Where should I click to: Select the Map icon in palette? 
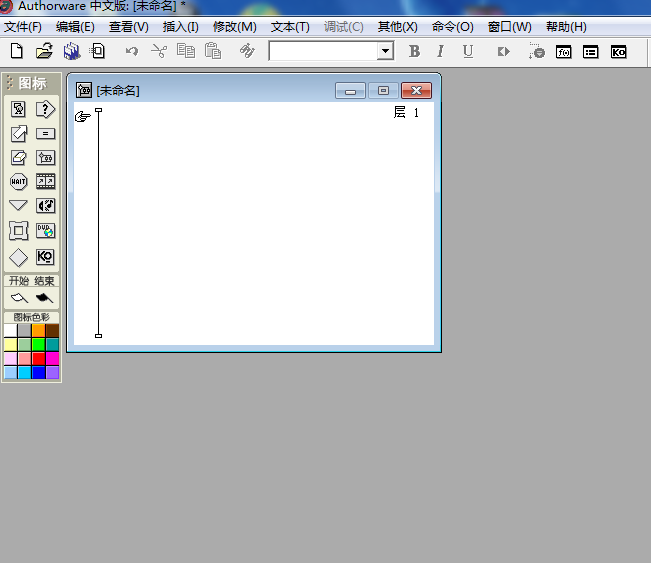(x=45, y=158)
